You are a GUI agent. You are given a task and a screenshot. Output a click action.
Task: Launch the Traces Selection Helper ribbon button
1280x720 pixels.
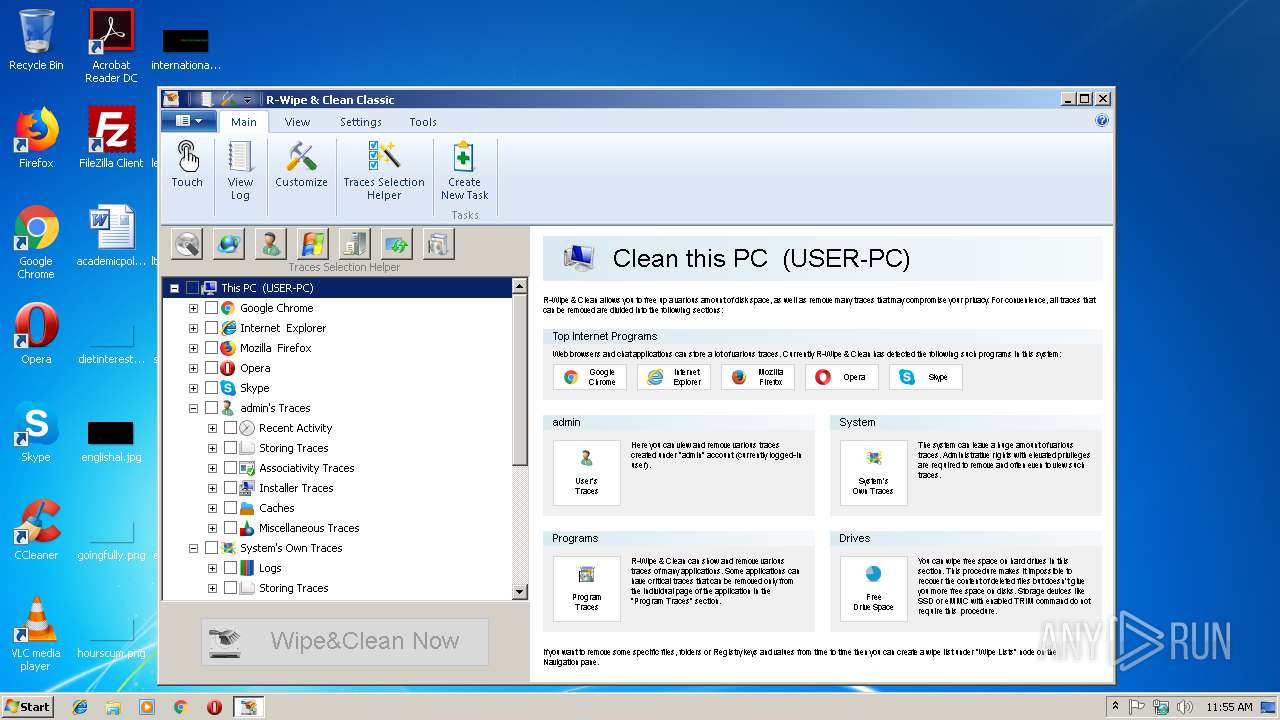click(384, 170)
